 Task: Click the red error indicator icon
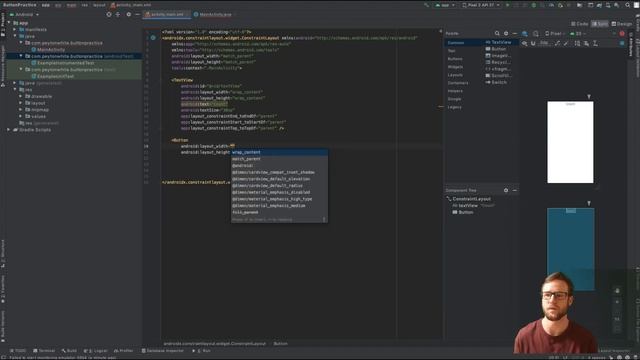pos(622,33)
